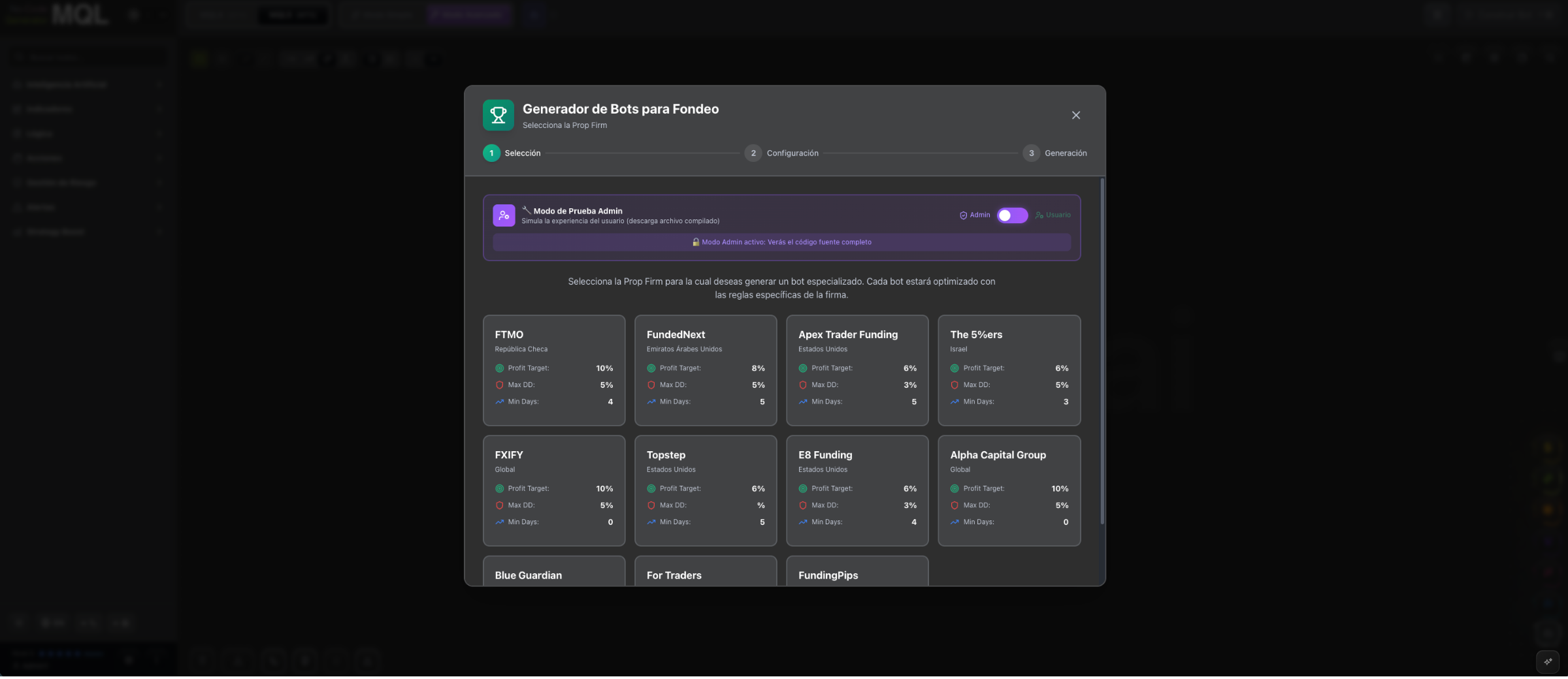1568x679 pixels.
Task: Expand the Gestión de Riesgo section
Action: 88,182
